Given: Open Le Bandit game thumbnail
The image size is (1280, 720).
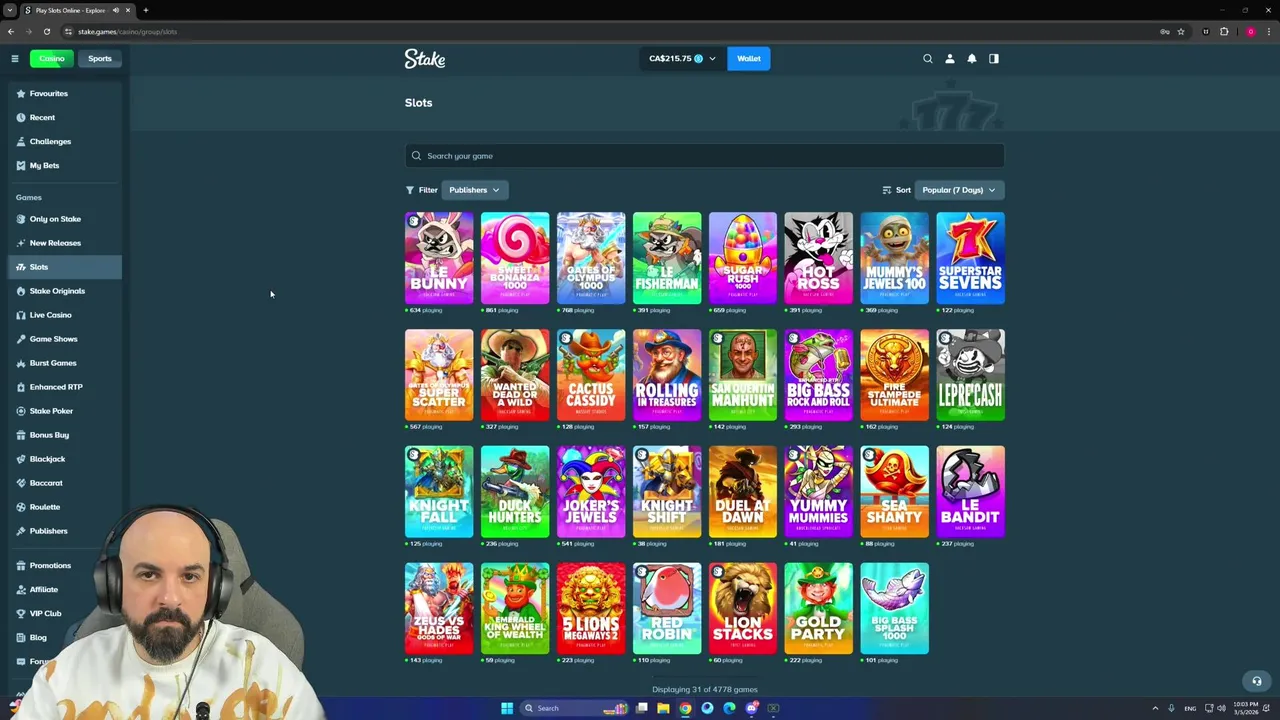Looking at the screenshot, I should tap(971, 492).
